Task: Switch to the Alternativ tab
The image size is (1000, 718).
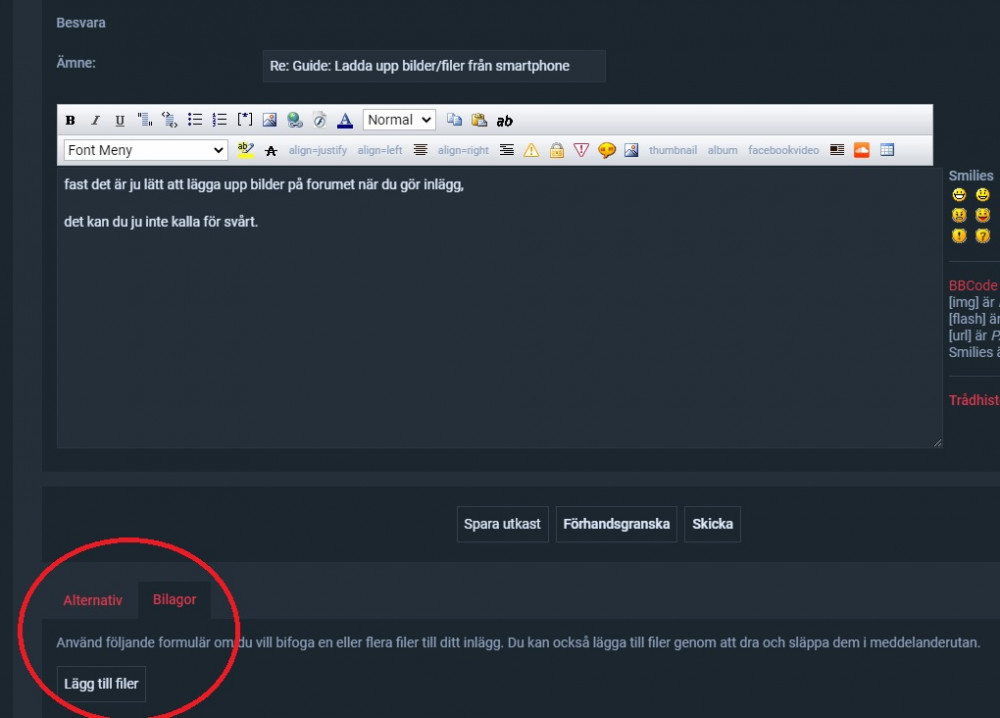Action: pos(93,600)
